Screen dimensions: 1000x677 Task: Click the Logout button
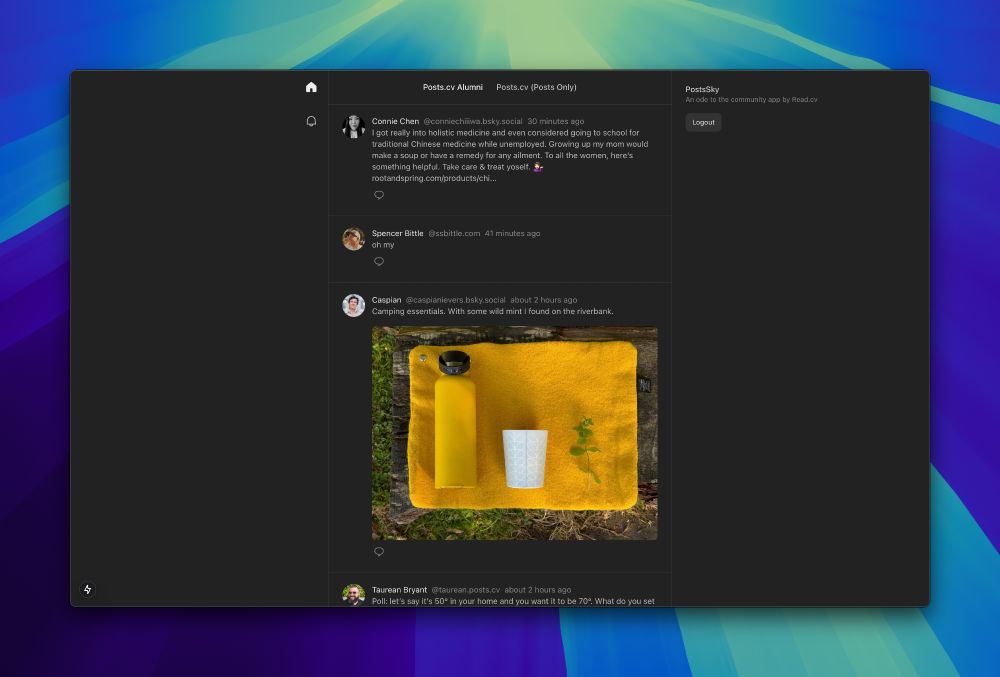tap(703, 122)
